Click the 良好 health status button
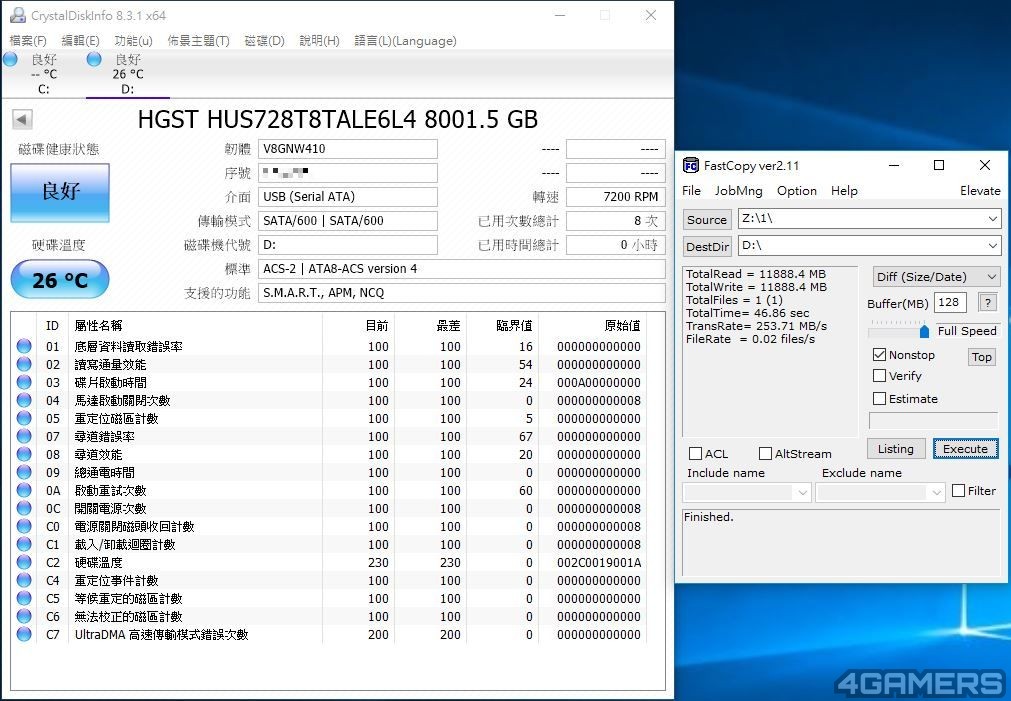This screenshot has height=701, width=1011. (x=60, y=192)
